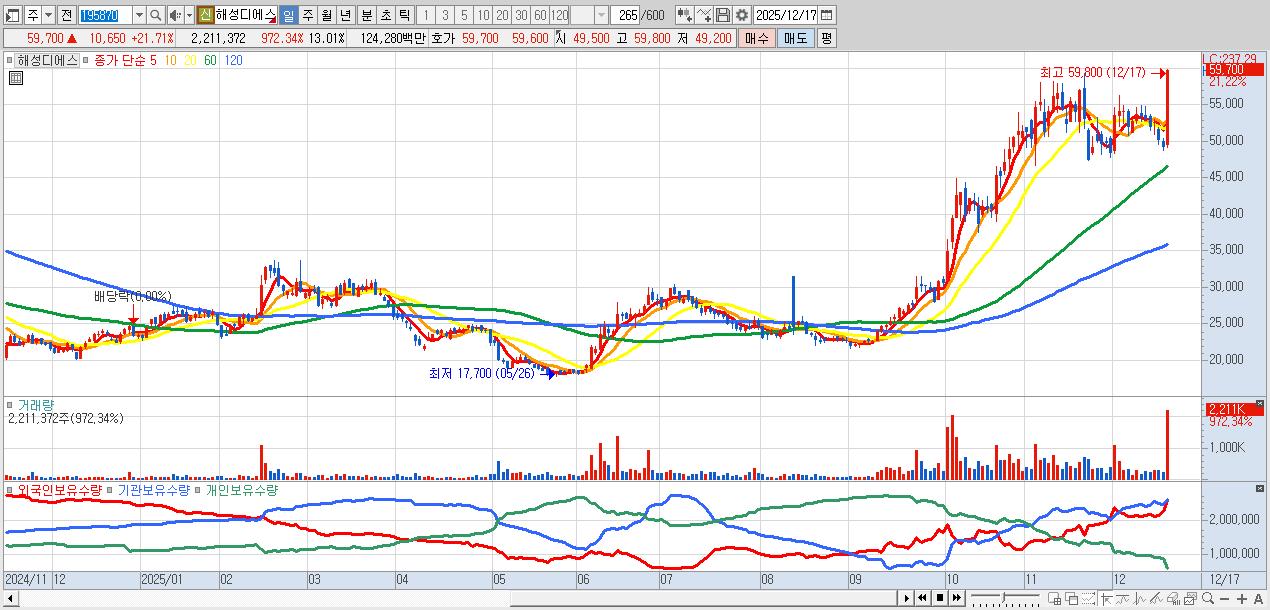The width and height of the screenshot is (1270, 610).
Task: Click the eraser icon in bottom toolbar
Action: (x=1174, y=599)
